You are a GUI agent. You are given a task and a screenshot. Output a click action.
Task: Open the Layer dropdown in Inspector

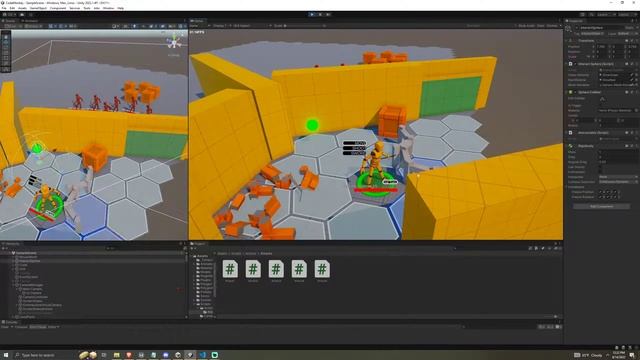(627, 33)
